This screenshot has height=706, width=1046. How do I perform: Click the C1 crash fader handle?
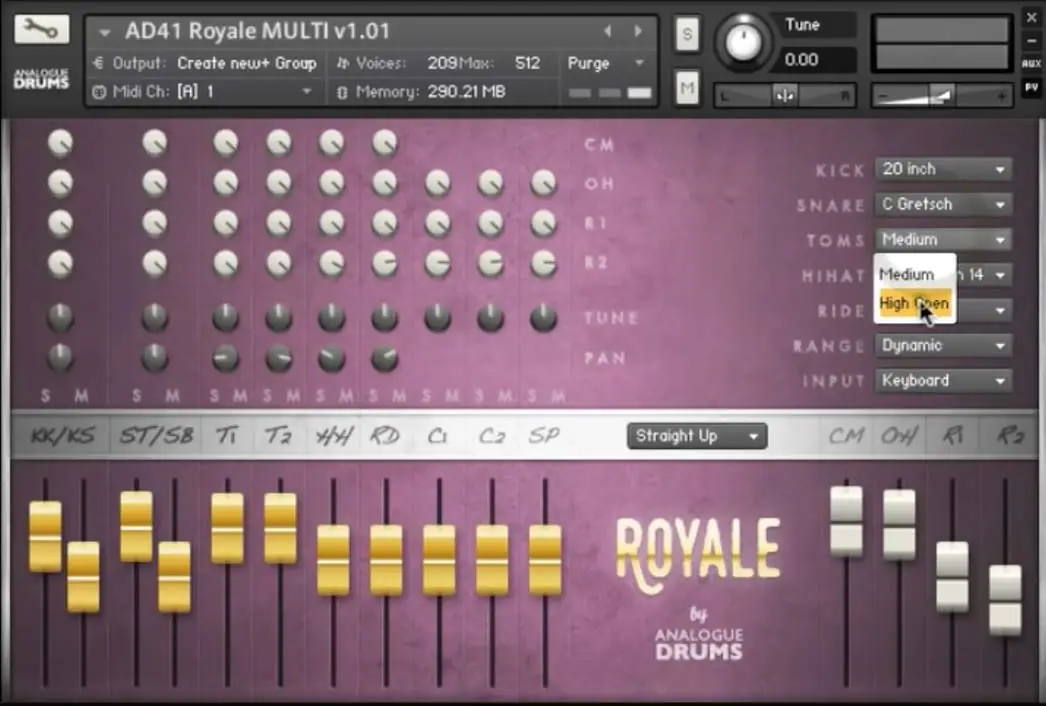439,560
